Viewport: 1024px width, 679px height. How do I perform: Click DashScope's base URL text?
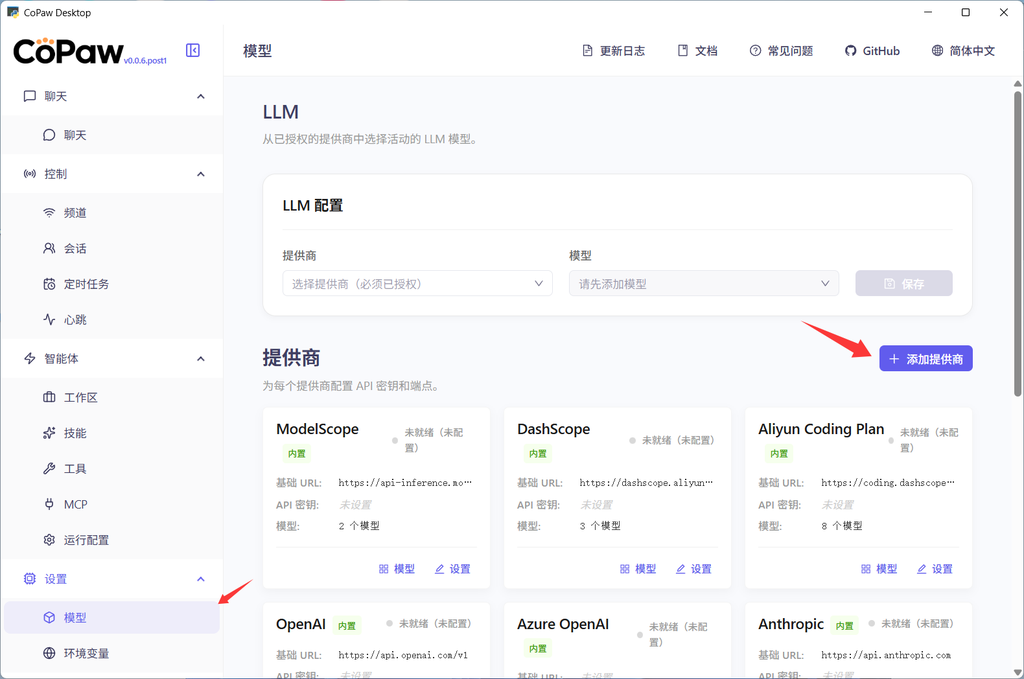pyautogui.click(x=646, y=482)
